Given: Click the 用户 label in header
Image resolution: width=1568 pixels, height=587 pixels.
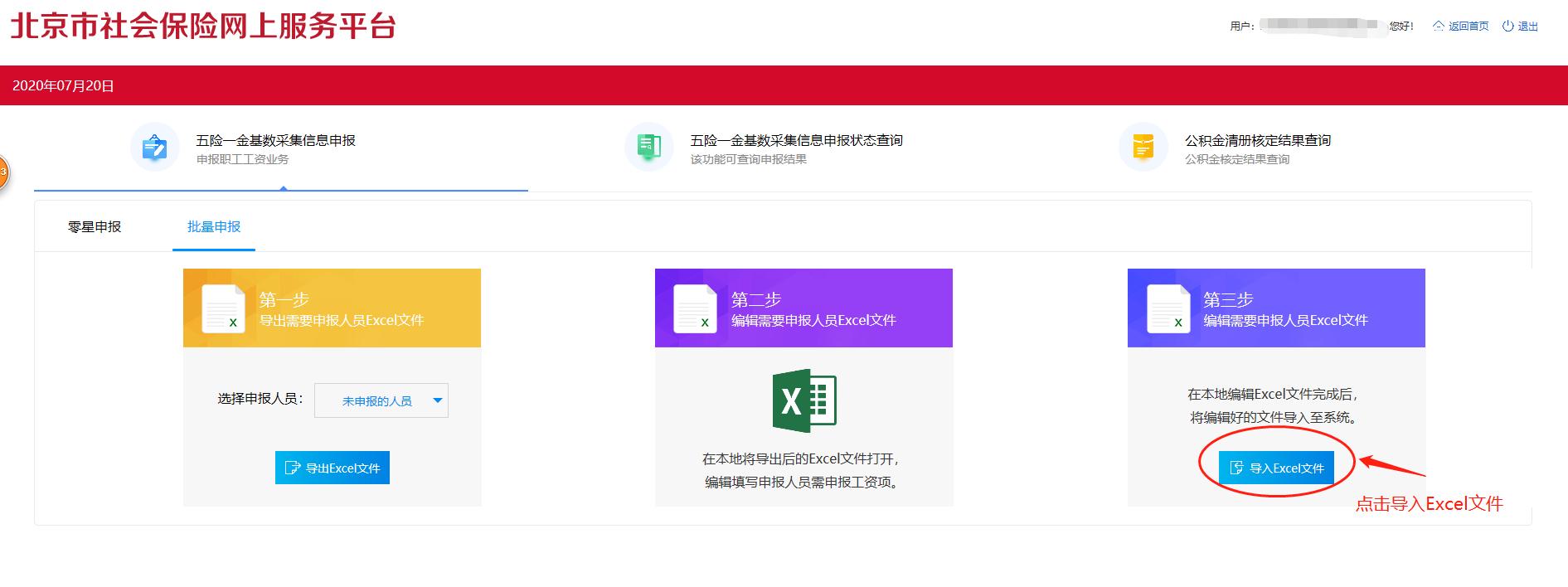Looking at the screenshot, I should pos(1241,27).
